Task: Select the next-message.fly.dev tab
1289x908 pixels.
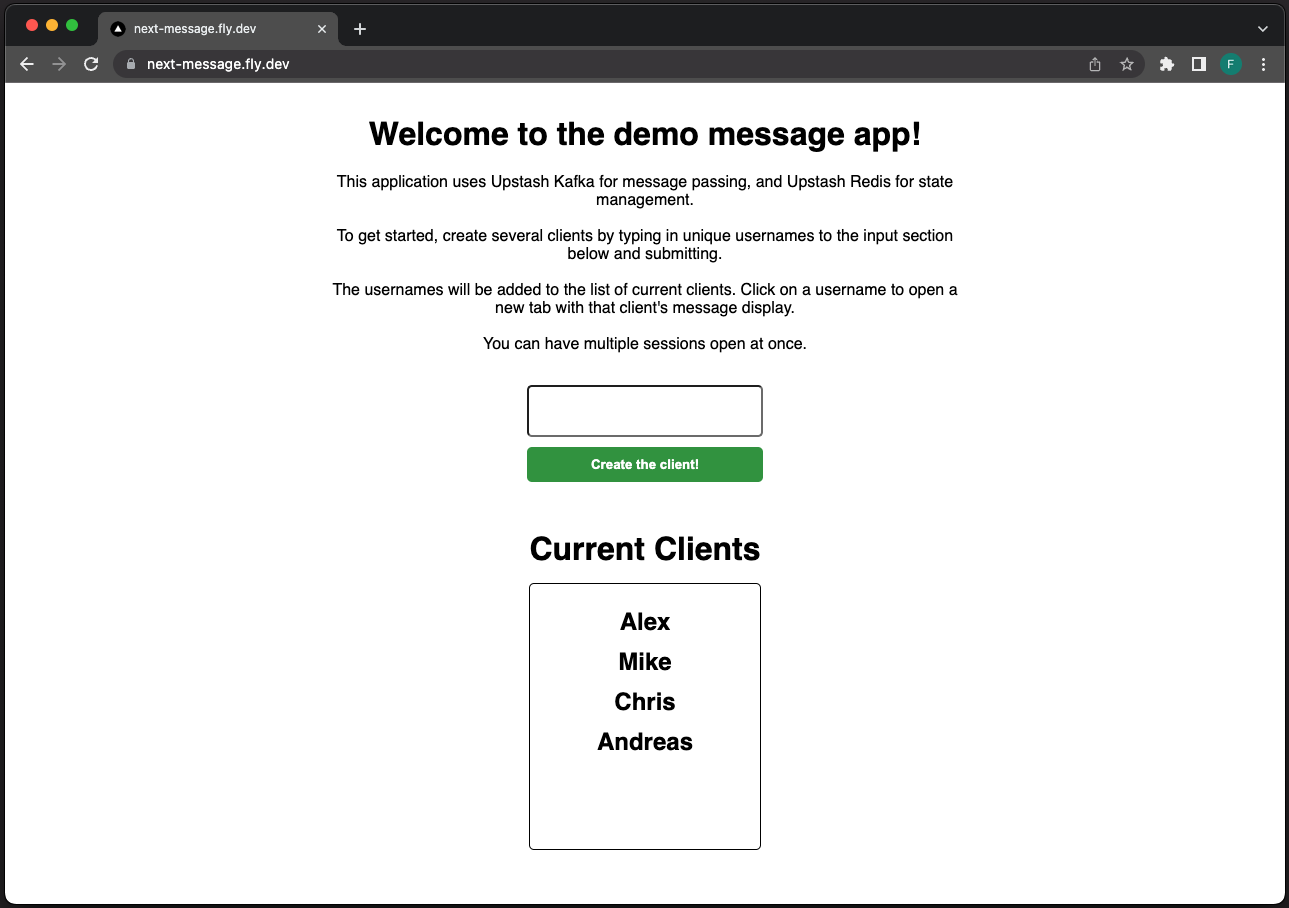Action: tap(200, 29)
